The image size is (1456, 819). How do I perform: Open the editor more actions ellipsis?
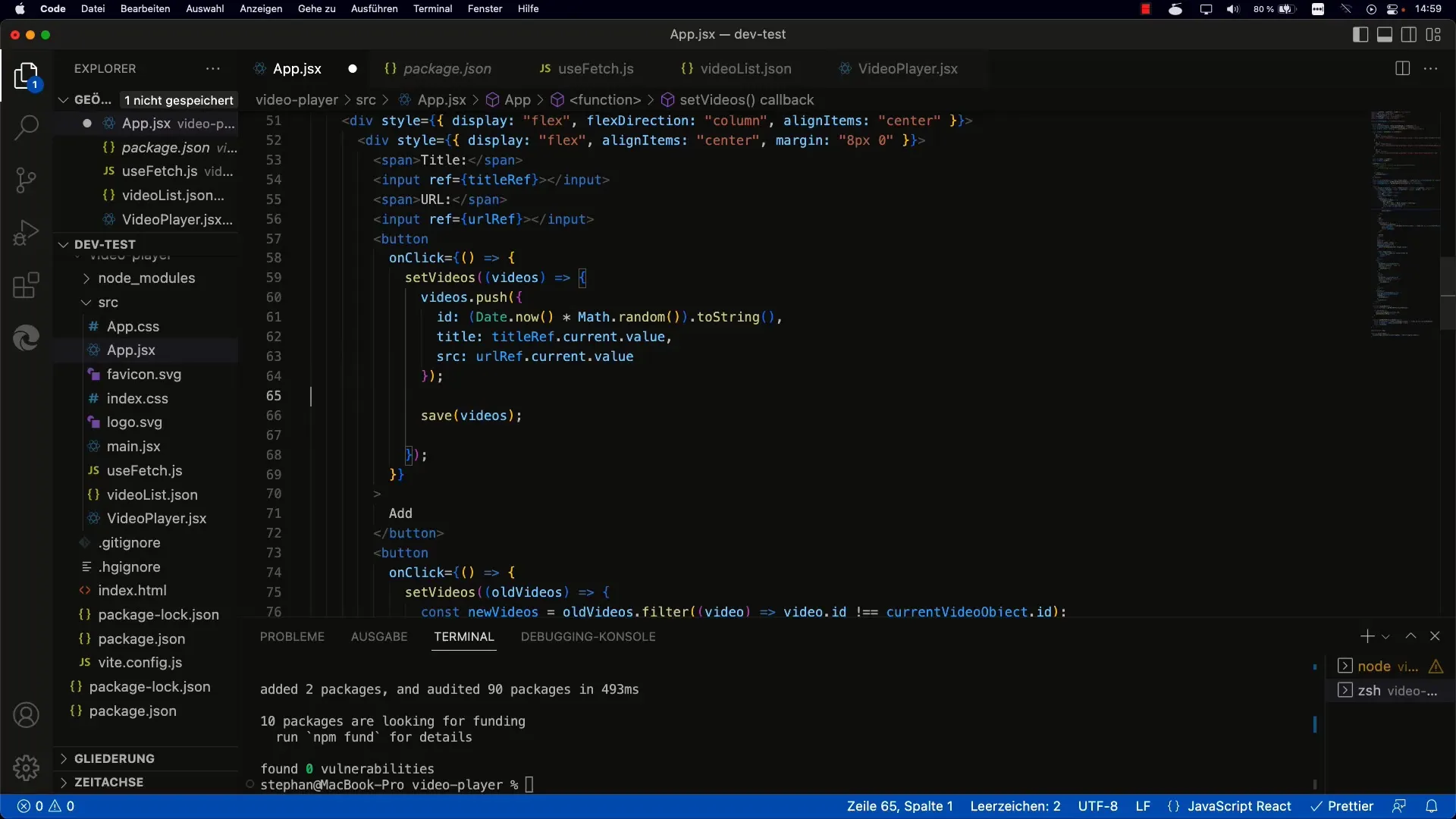pos(1430,68)
